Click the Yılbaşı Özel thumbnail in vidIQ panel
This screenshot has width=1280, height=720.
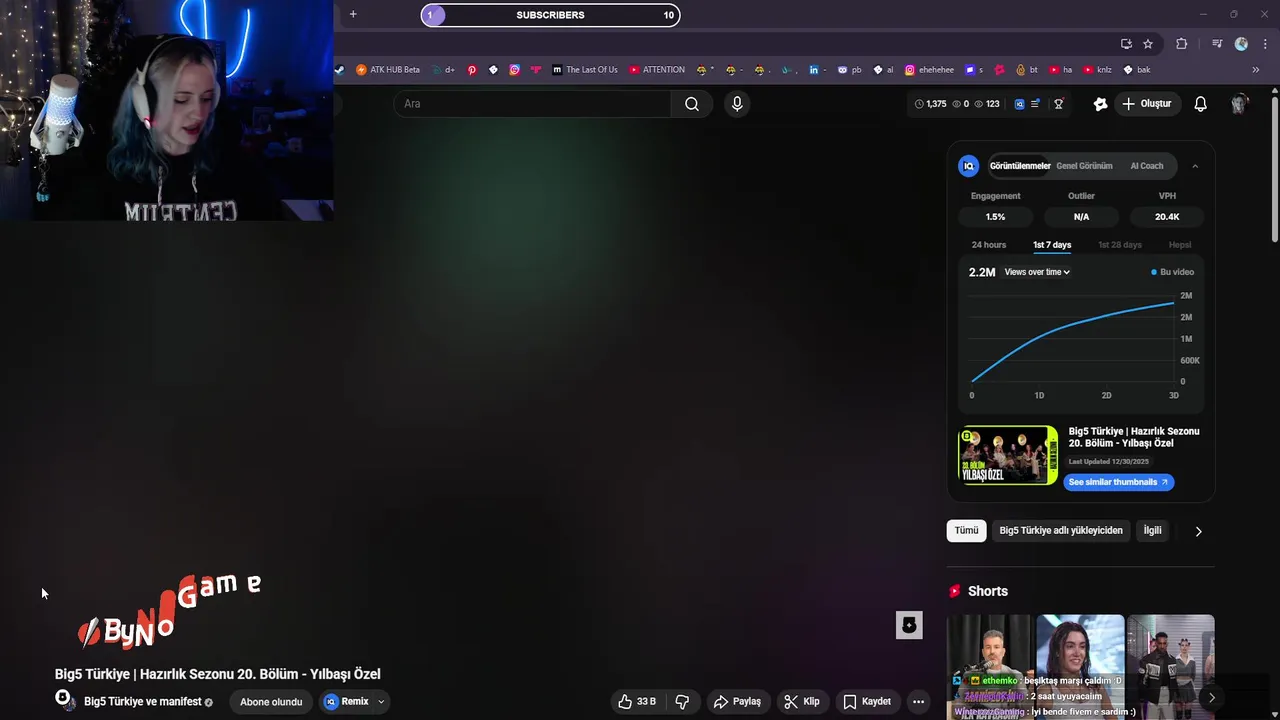point(1008,455)
